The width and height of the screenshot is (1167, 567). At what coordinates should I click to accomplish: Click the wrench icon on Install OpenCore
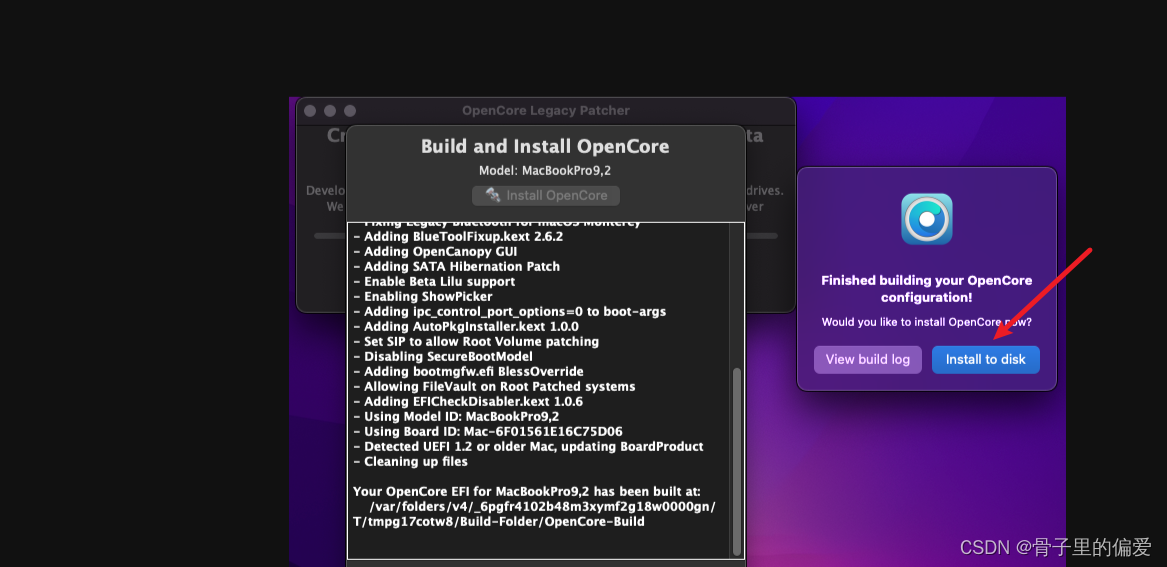point(493,196)
